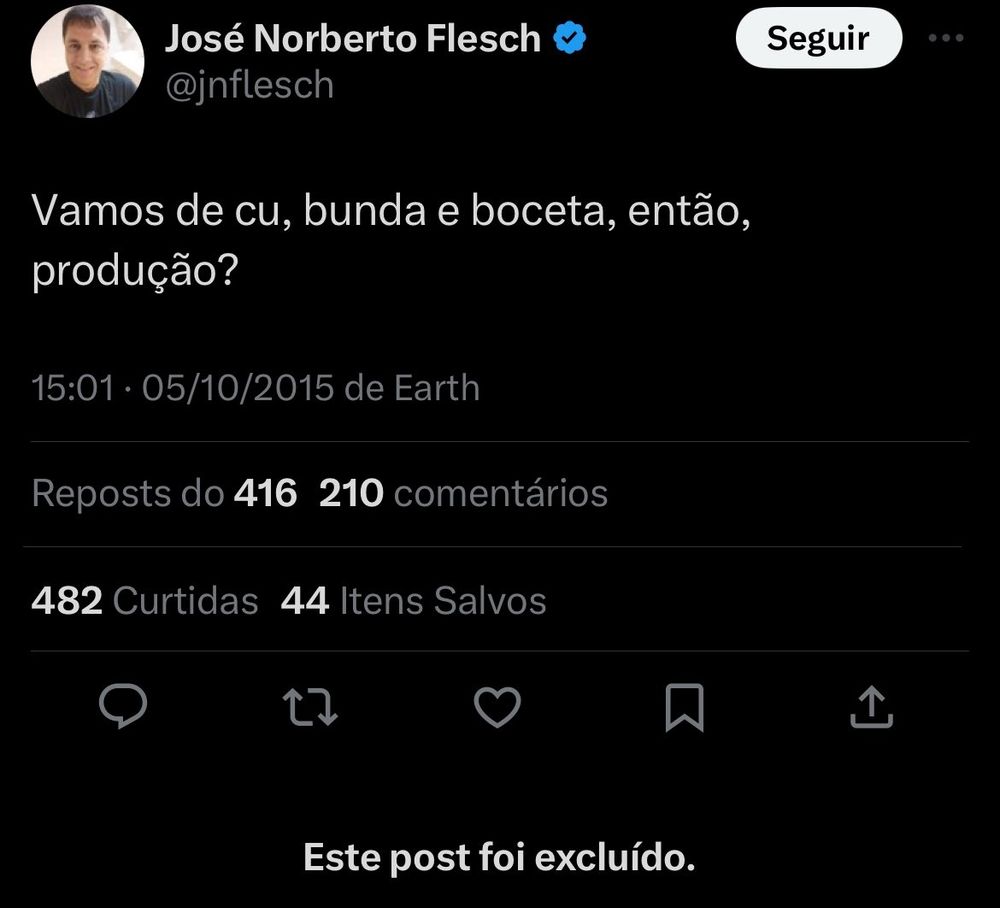Screen dimensions: 1000x908
Task: View the 482 Curtidas list
Action: tap(145, 601)
